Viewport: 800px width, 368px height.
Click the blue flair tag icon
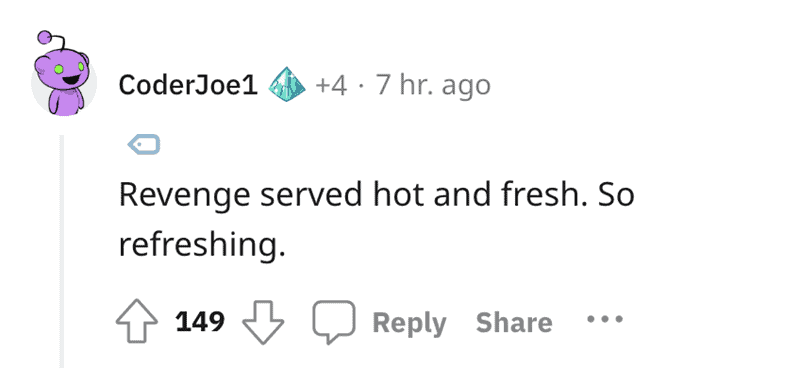pos(144,145)
